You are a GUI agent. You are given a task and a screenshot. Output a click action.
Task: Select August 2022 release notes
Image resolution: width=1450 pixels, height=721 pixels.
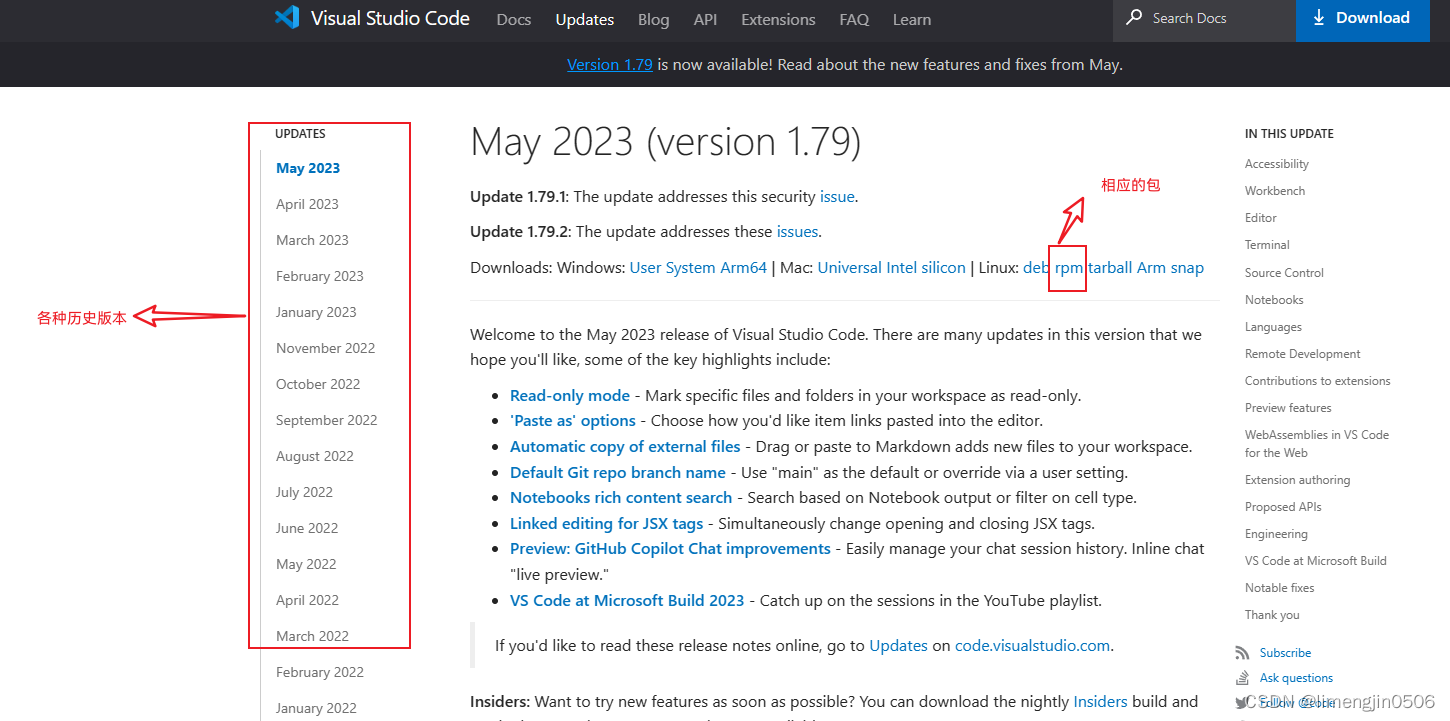(315, 456)
